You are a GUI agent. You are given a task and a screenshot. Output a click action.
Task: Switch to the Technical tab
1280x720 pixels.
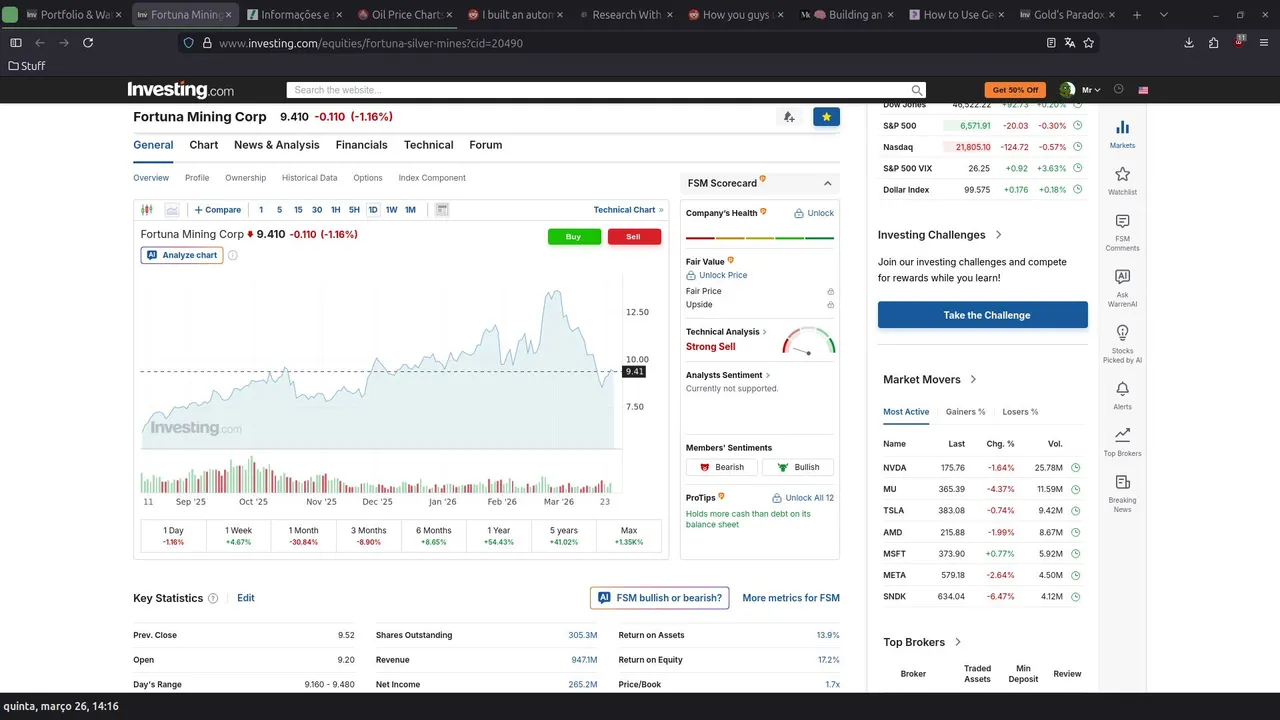429,145
